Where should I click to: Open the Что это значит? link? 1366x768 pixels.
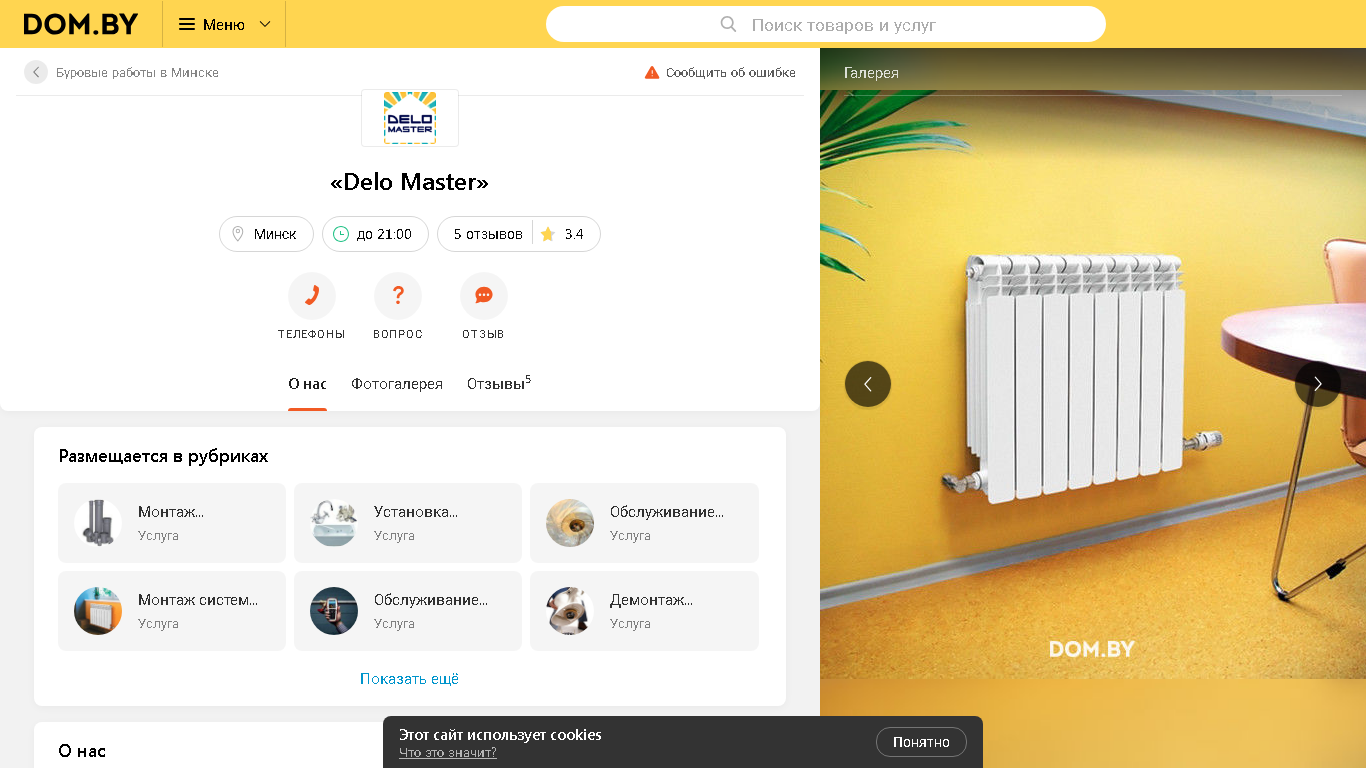[448, 753]
